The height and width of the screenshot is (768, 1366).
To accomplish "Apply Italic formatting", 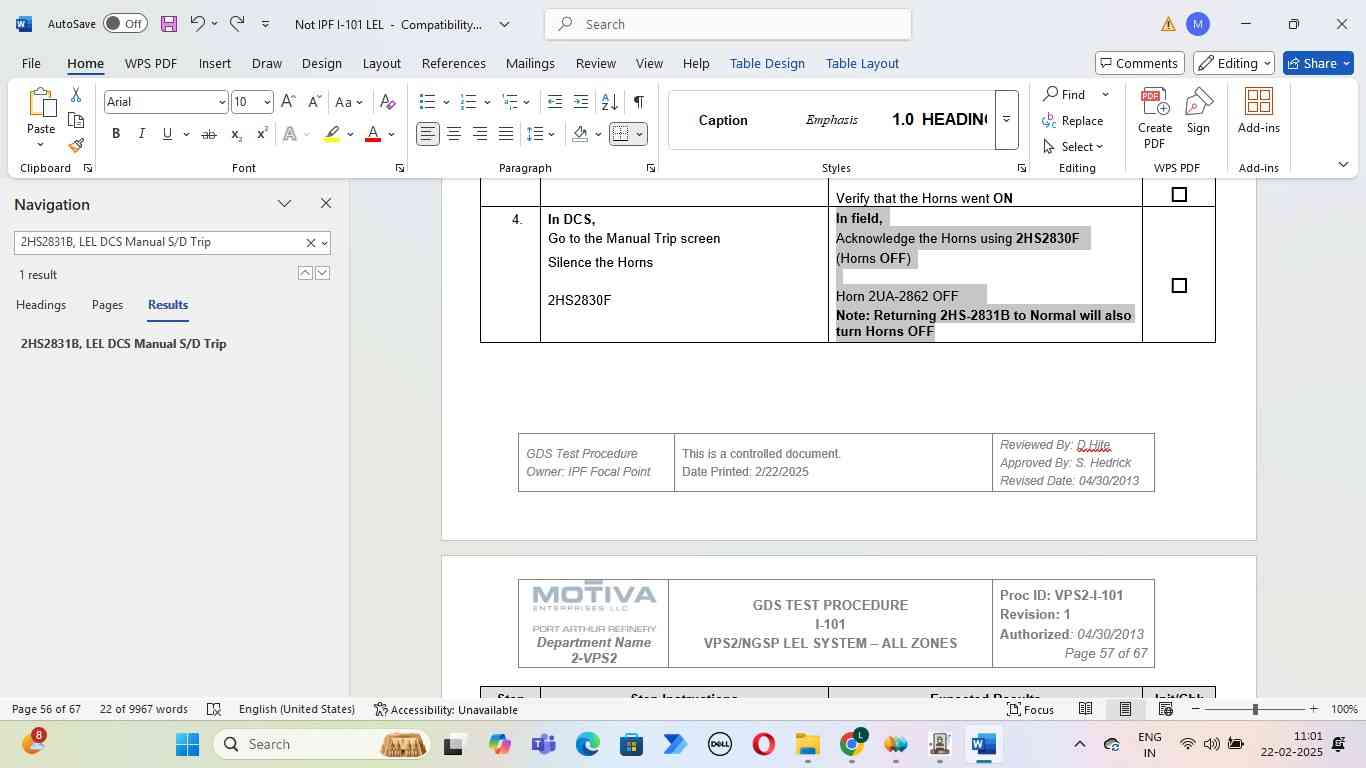I will (x=141, y=134).
